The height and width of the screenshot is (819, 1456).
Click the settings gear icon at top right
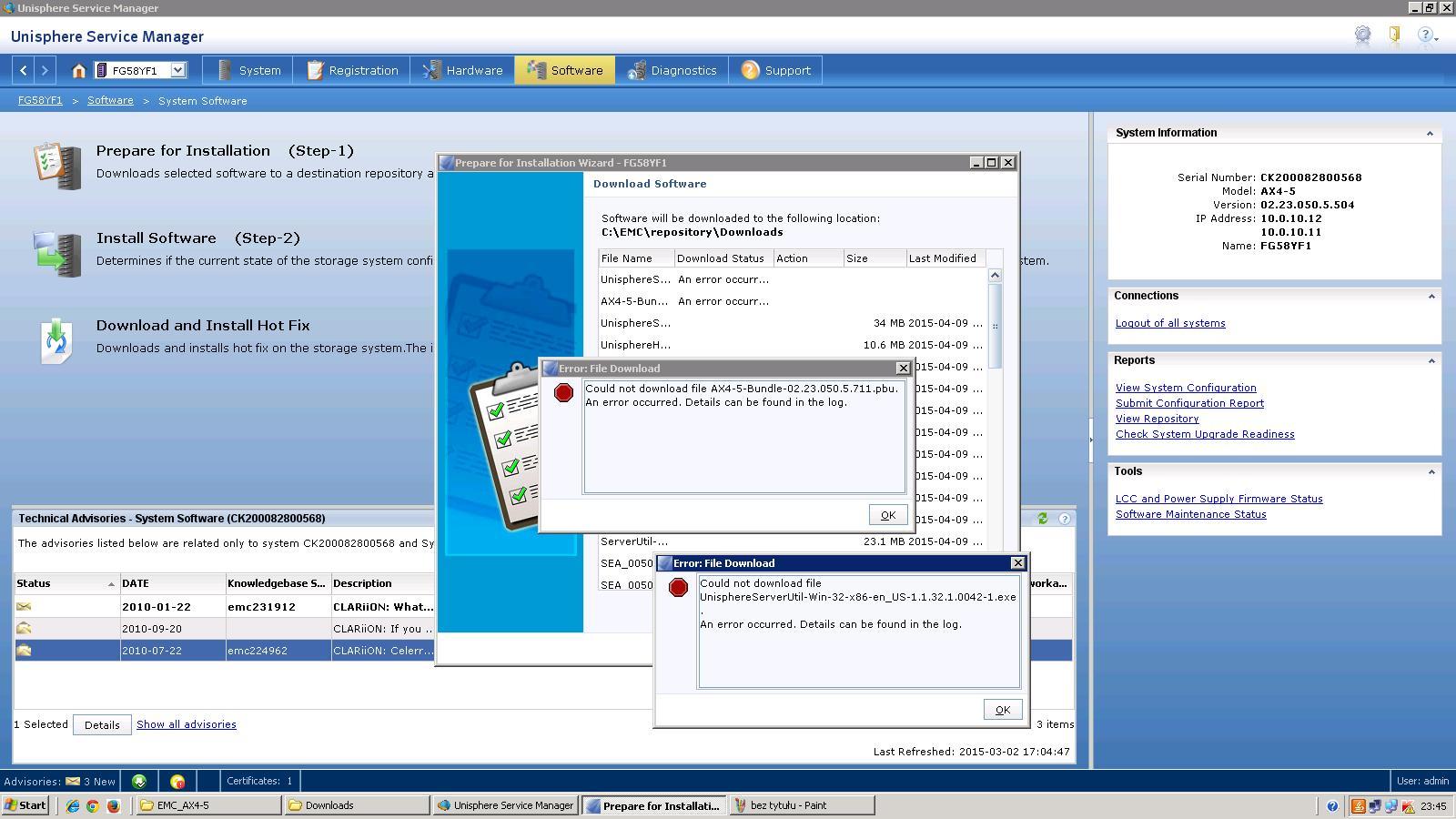coord(1362,35)
